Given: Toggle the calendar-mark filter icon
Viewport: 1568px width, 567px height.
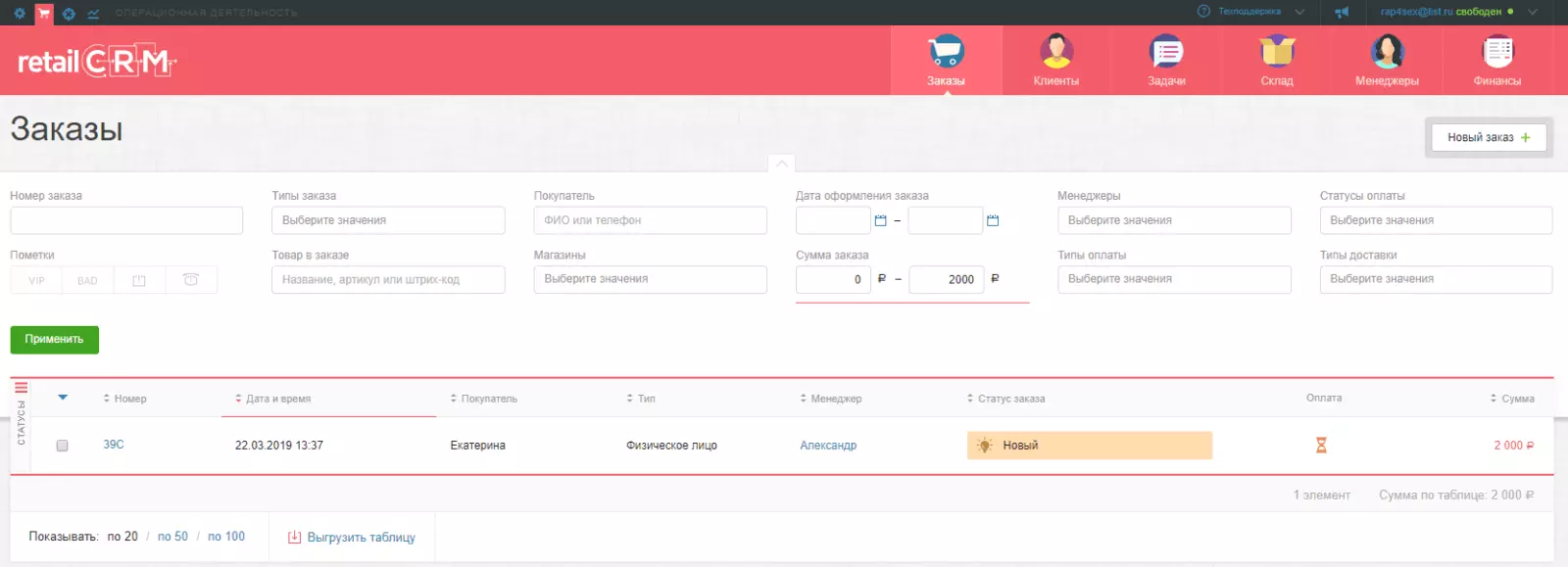Looking at the screenshot, I should [139, 280].
